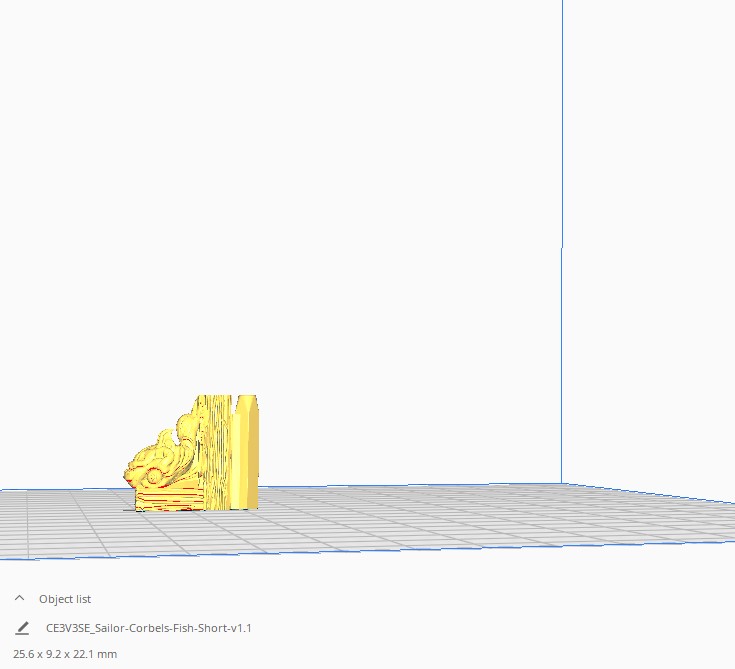Screen dimensions: 735x669
Task: Select the yellow corbel fish model
Action: coord(191,453)
